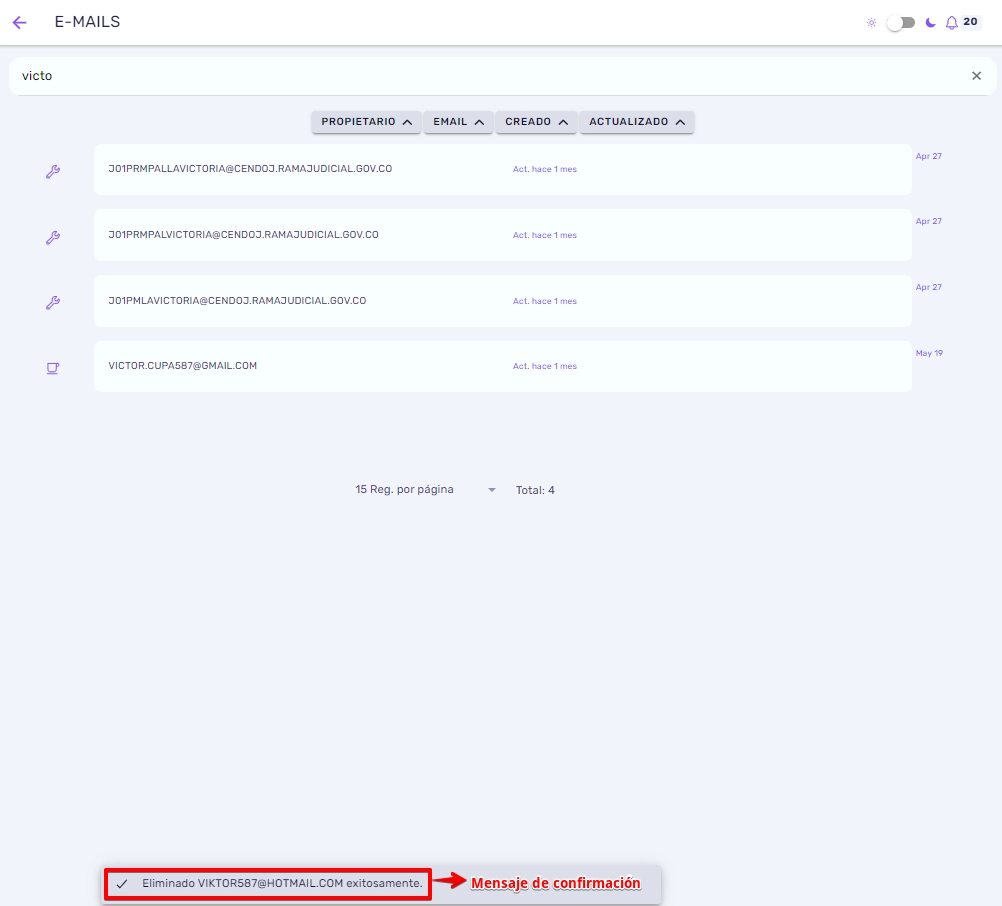Image resolution: width=1002 pixels, height=906 pixels.
Task: Click the moon dark-mode icon
Action: click(930, 23)
